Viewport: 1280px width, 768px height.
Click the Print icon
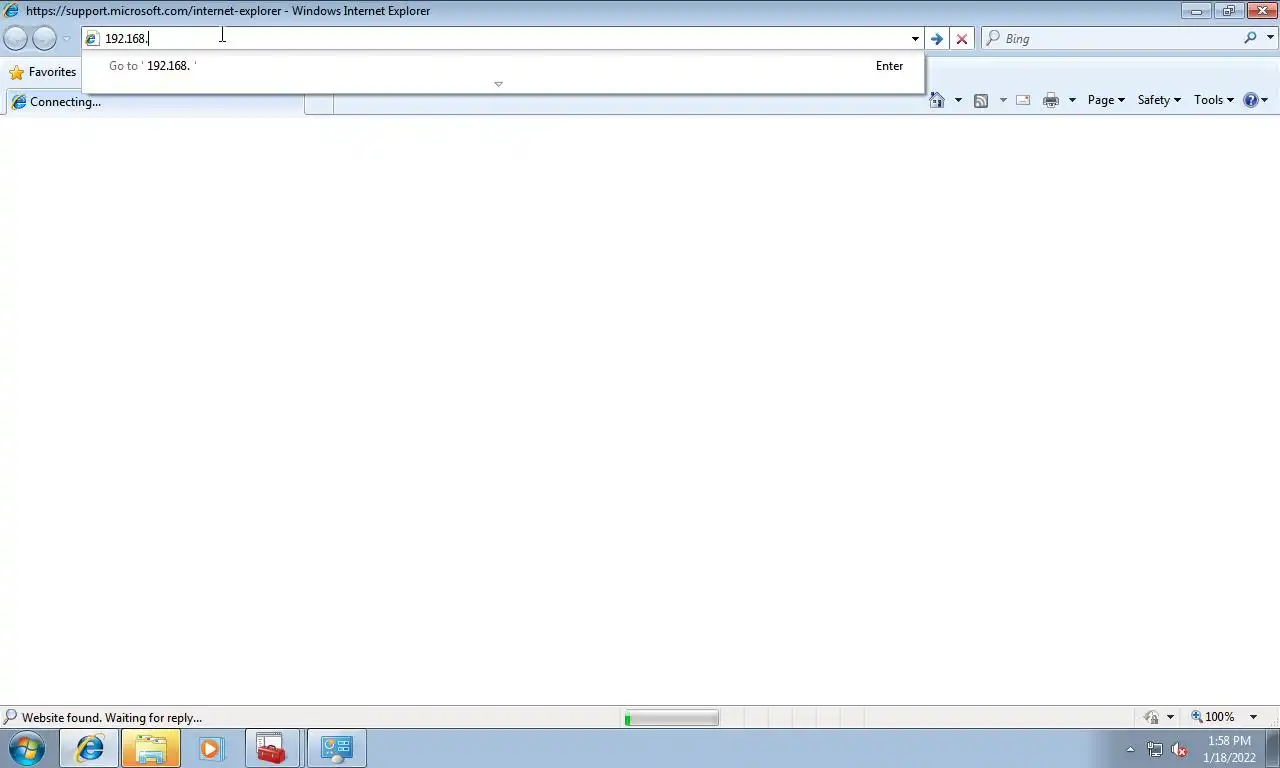click(1051, 100)
